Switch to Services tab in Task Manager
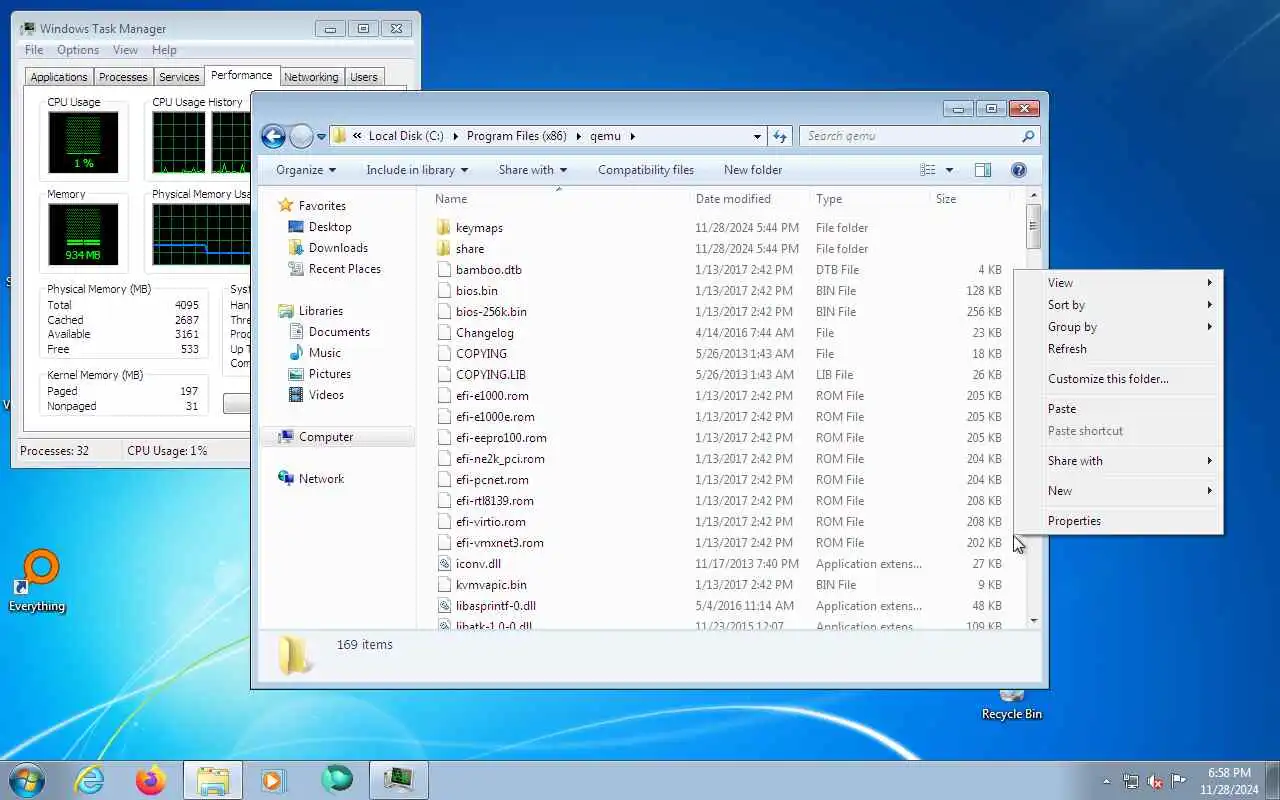Viewport: 1280px width, 800px height. (179, 77)
